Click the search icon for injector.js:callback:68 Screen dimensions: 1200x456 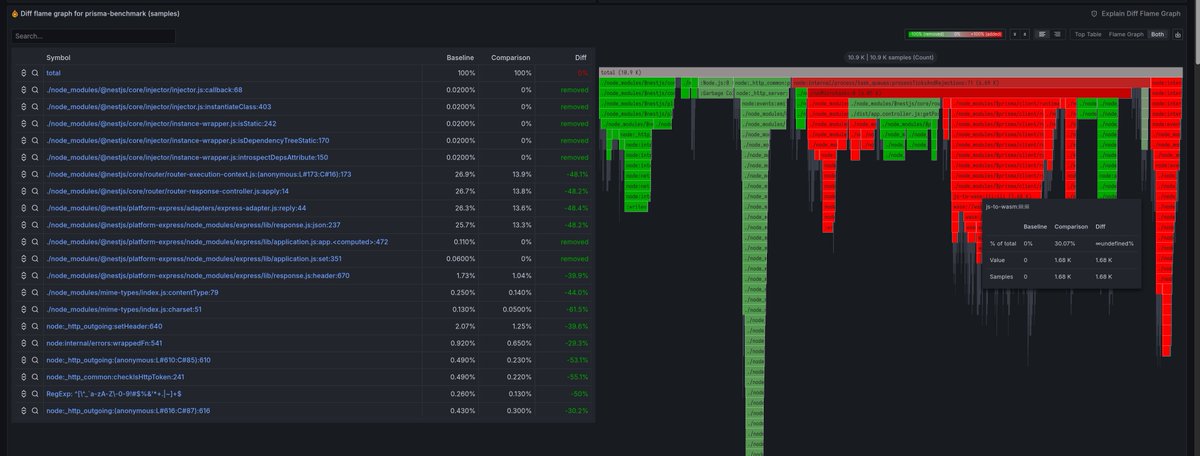click(35, 90)
